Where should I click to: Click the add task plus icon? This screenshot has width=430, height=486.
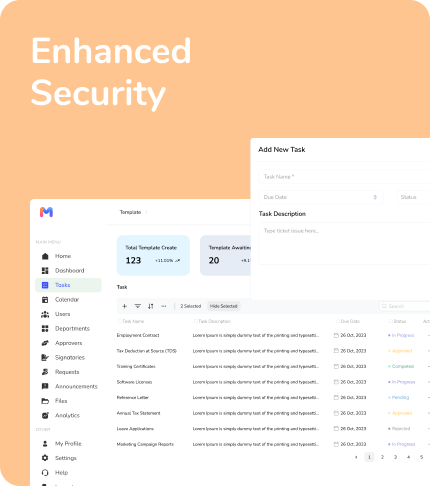click(125, 306)
